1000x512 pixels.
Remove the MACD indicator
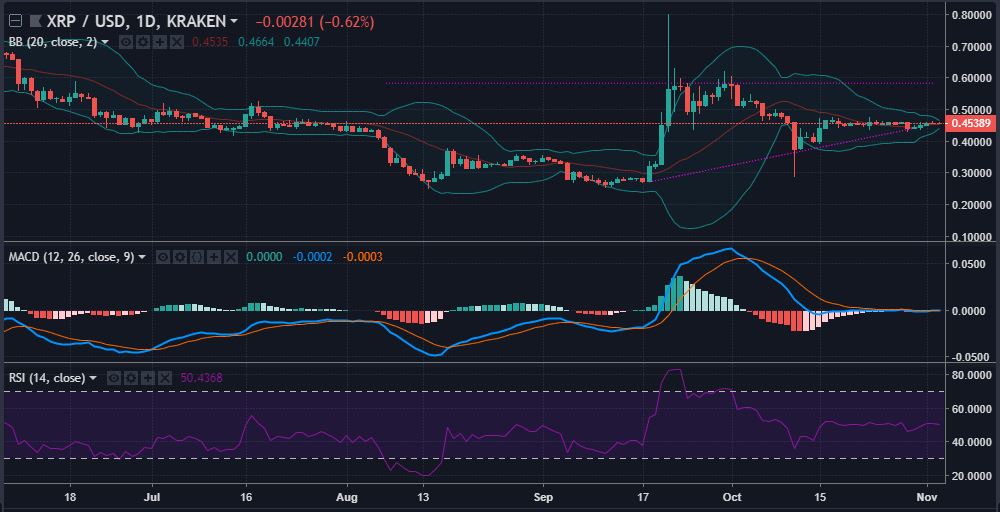point(231,257)
